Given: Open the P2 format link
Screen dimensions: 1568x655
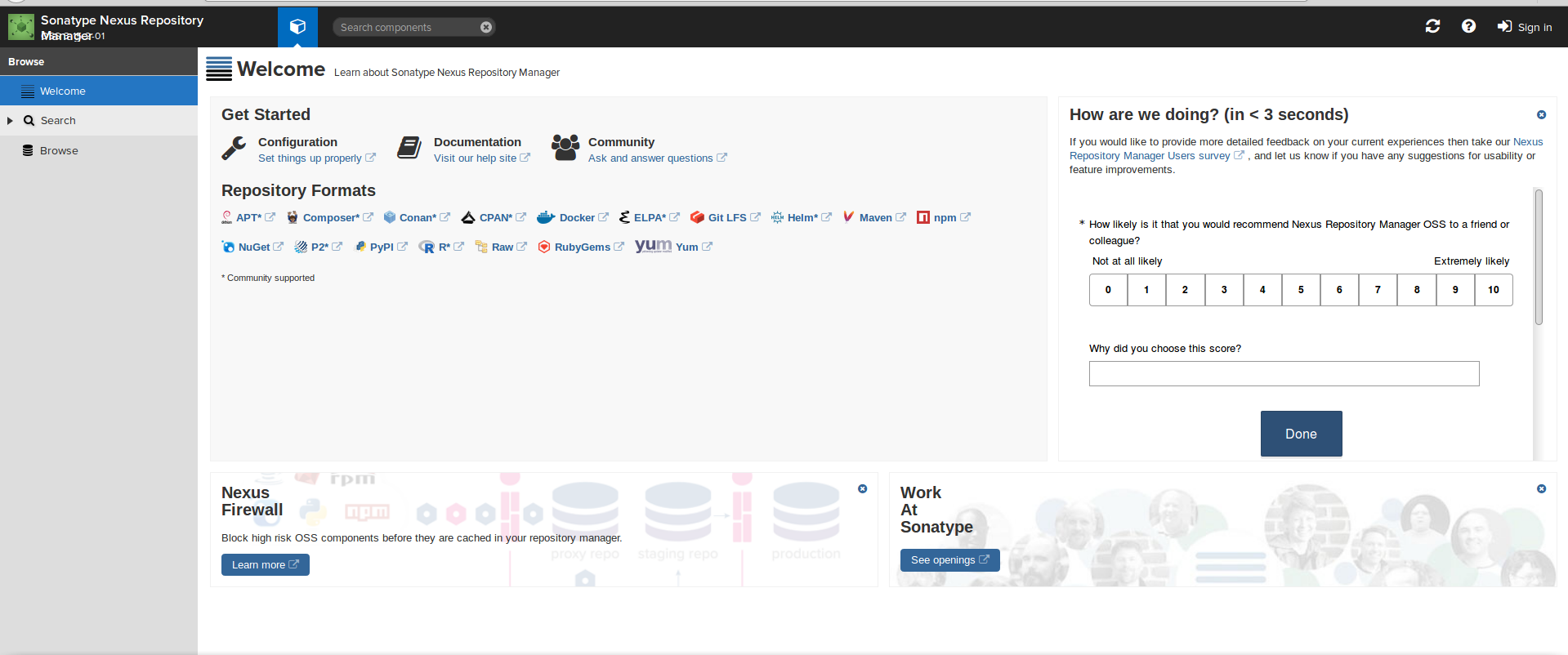Looking at the screenshot, I should point(319,247).
